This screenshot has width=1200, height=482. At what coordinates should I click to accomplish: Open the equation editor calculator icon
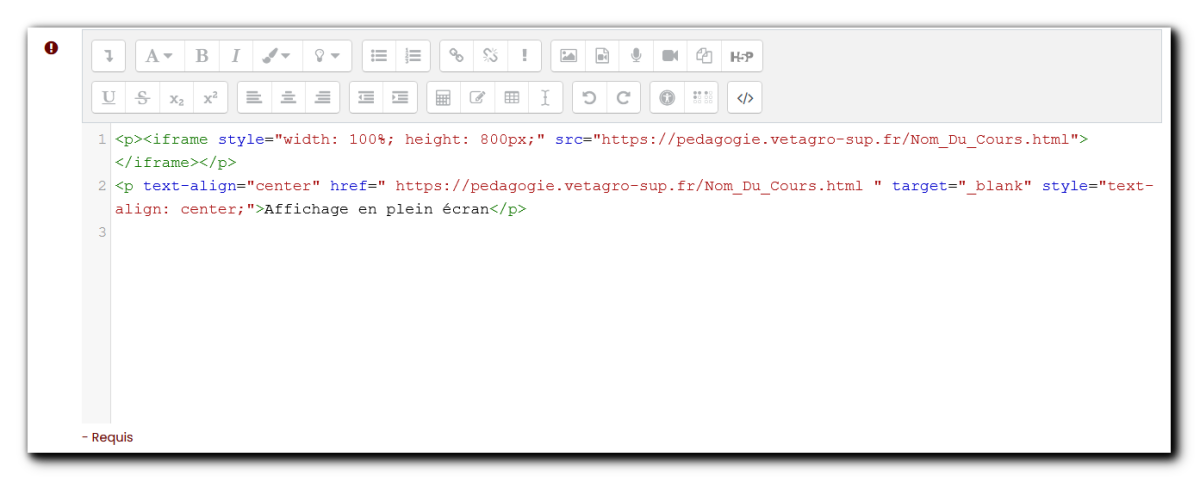pos(443,97)
